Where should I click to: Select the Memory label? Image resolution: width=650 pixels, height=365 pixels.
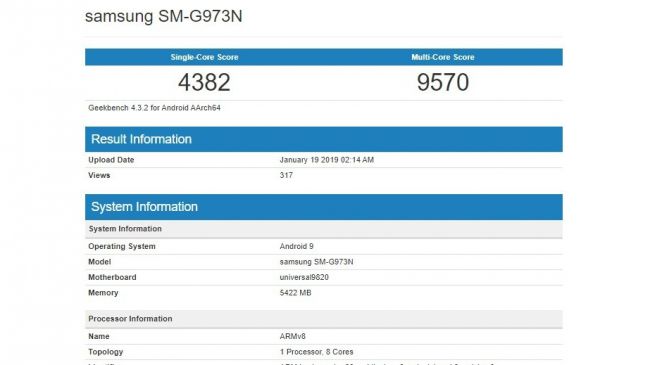103,293
